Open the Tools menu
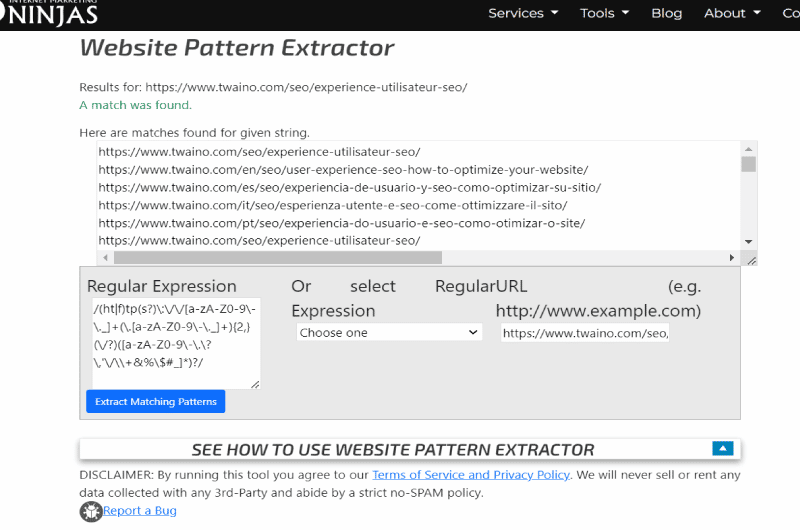The height and width of the screenshot is (530, 800). click(604, 13)
